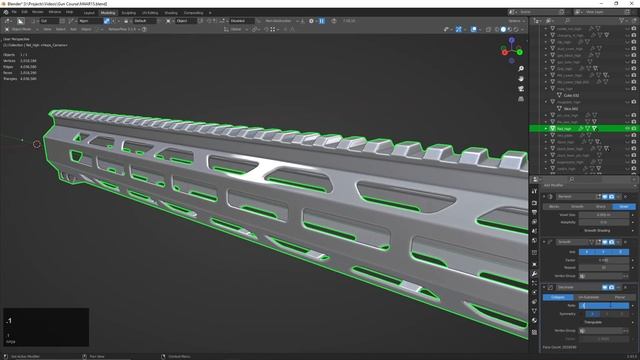Select Planar mode in Decimate modifier
The image size is (640, 360).
620,297
